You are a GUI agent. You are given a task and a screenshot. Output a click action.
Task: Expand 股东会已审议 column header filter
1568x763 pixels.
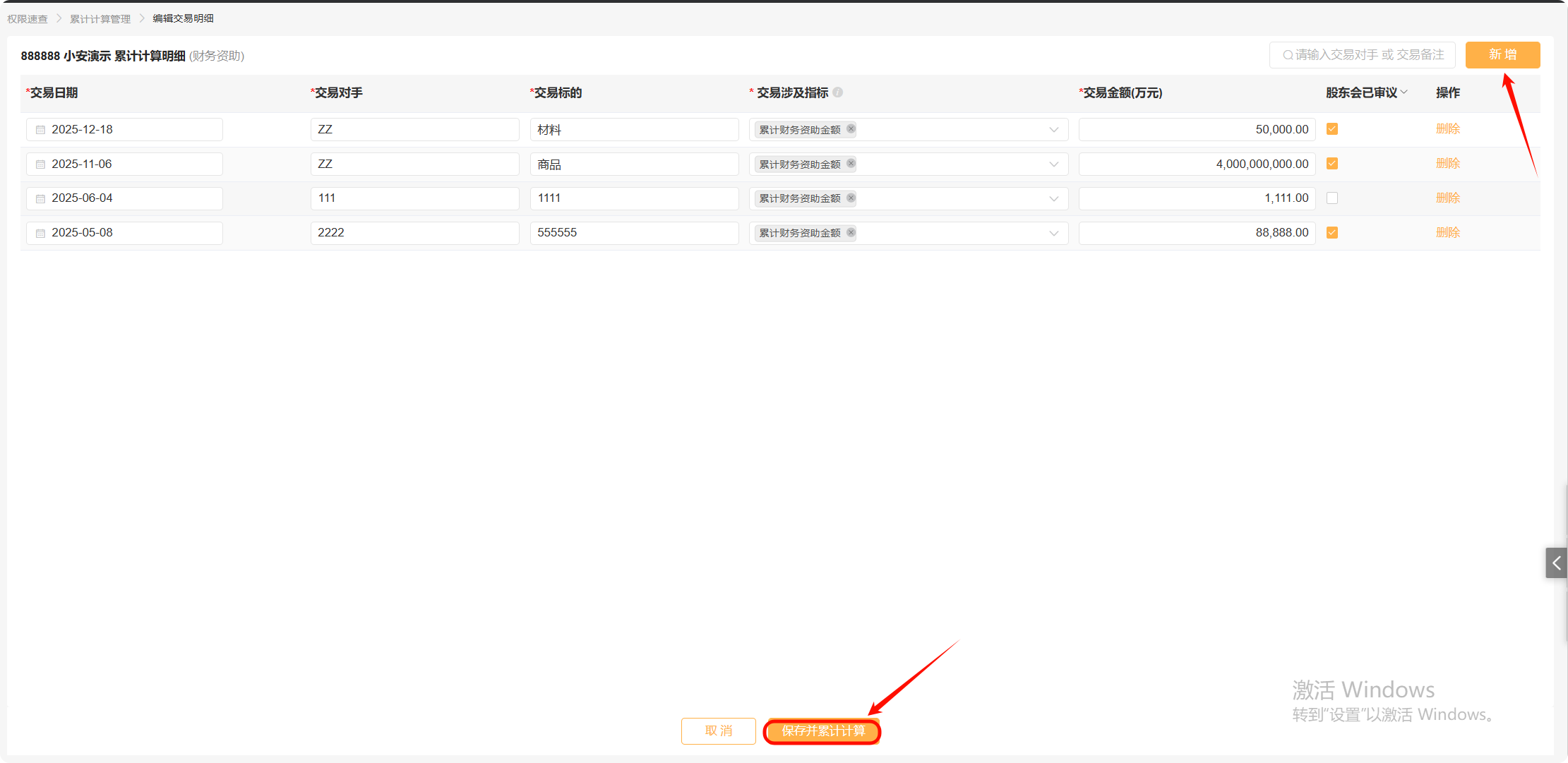[1404, 92]
